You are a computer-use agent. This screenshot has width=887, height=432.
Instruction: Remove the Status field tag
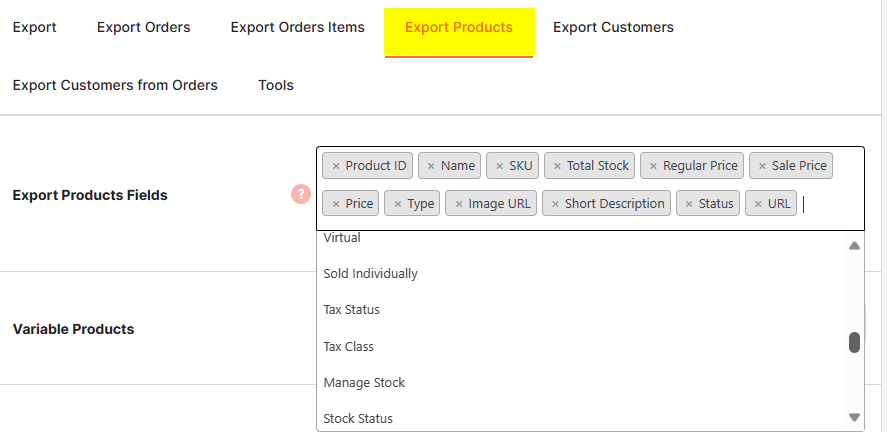coord(689,204)
